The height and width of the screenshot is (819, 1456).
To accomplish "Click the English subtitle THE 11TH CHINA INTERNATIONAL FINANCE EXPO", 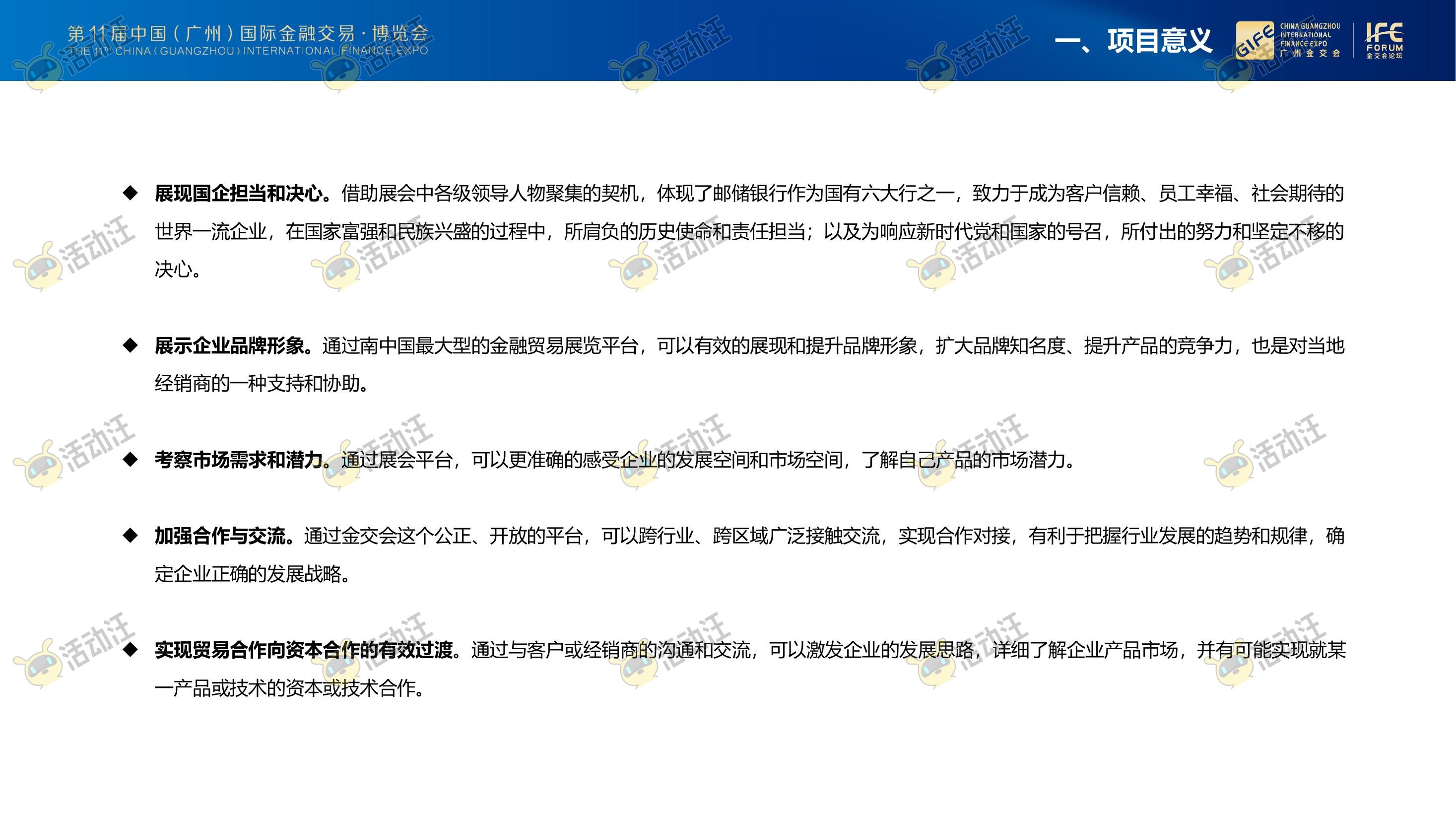I will tap(248, 51).
